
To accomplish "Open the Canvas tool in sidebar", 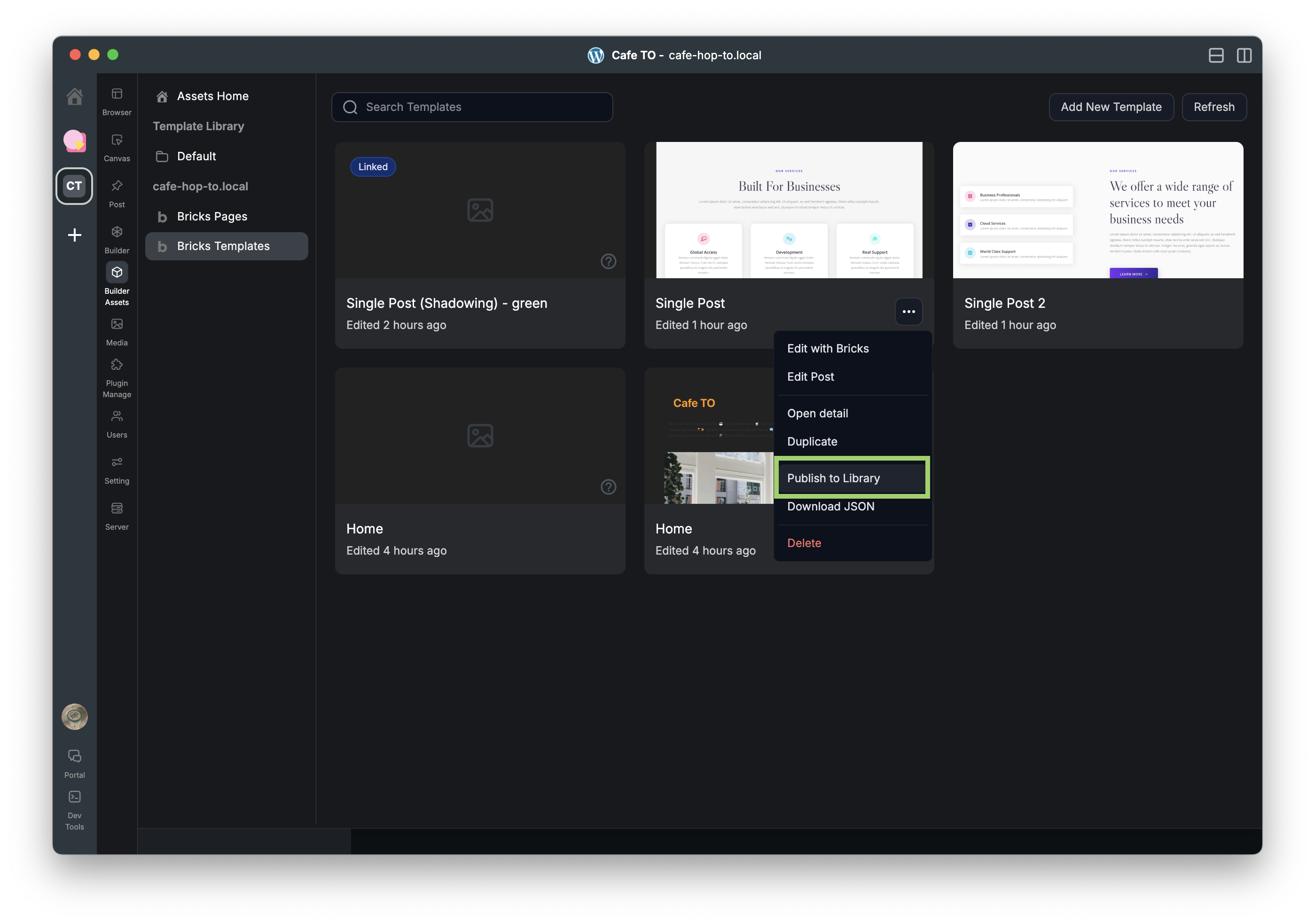I will [117, 141].
